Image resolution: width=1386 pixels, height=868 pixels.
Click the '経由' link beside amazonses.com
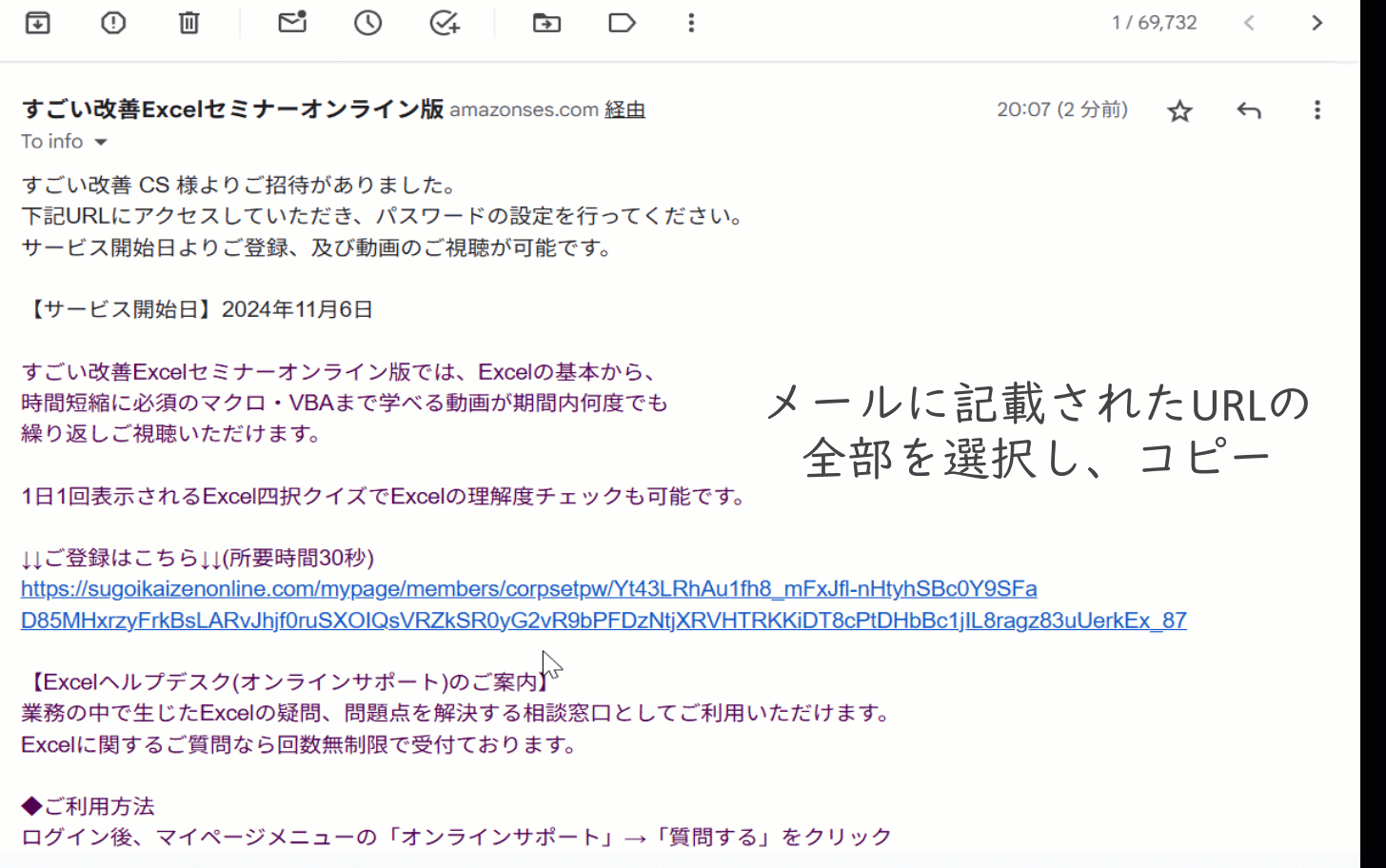click(x=624, y=110)
